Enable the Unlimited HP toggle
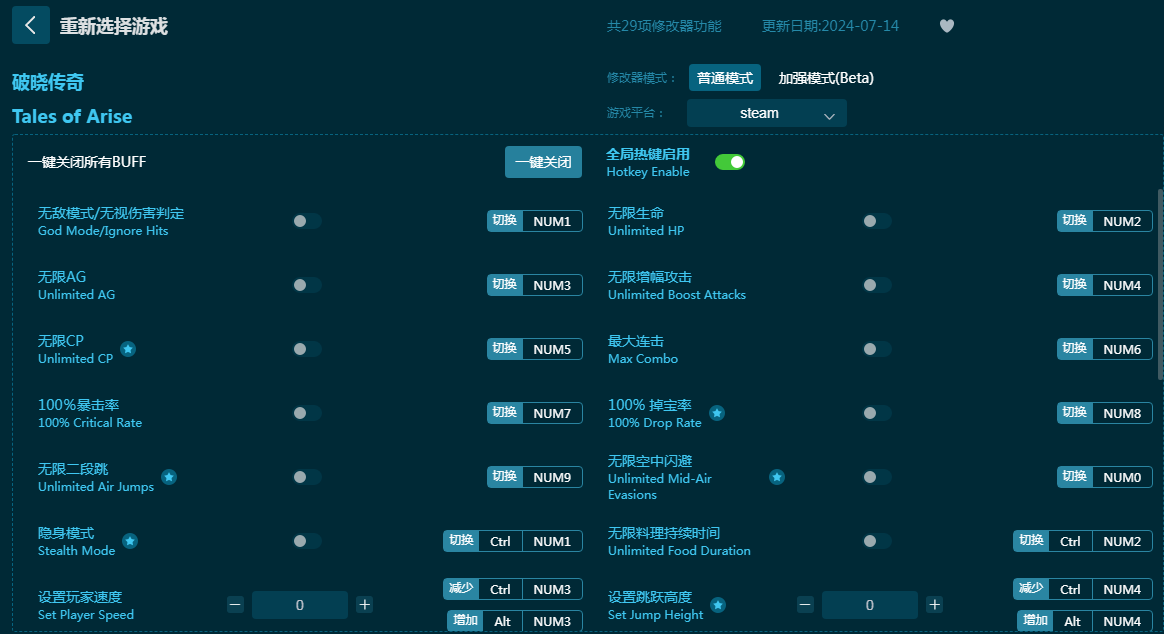The width and height of the screenshot is (1164, 634). 877,221
